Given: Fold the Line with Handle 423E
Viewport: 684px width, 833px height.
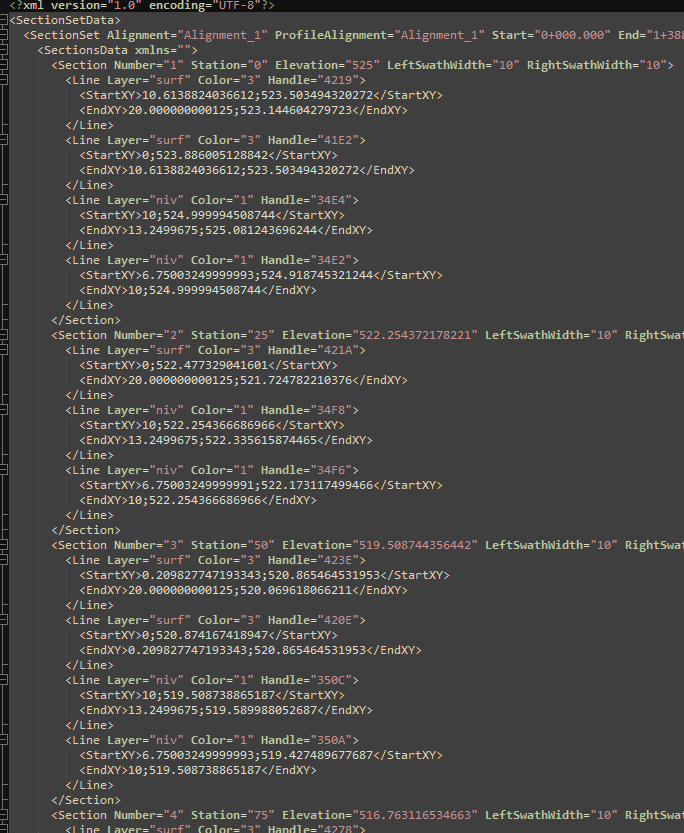Looking at the screenshot, I should (5, 560).
